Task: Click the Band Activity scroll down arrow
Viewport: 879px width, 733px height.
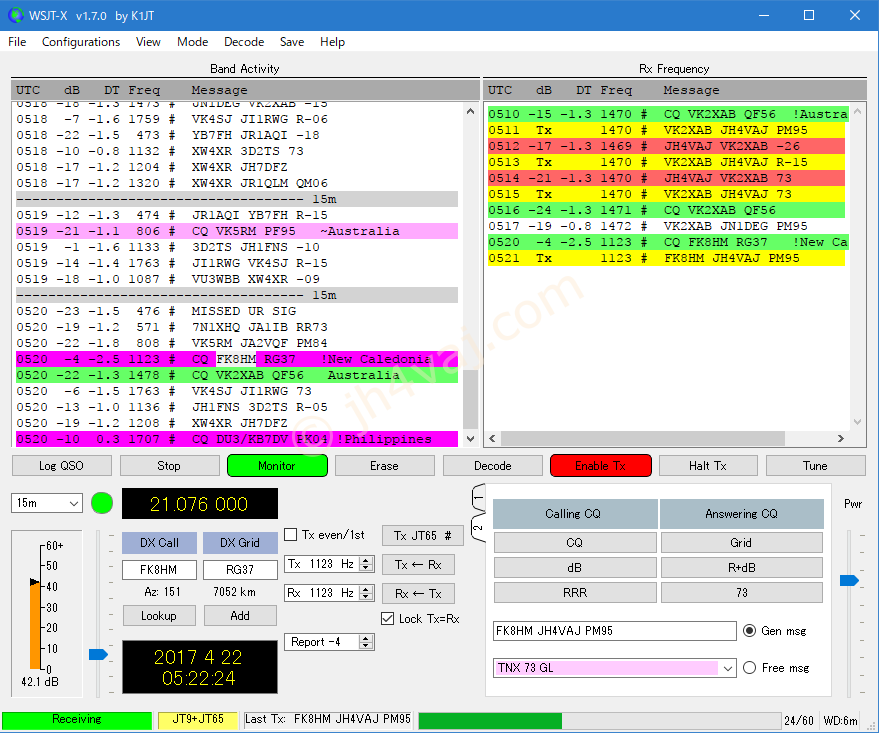Action: click(470, 439)
